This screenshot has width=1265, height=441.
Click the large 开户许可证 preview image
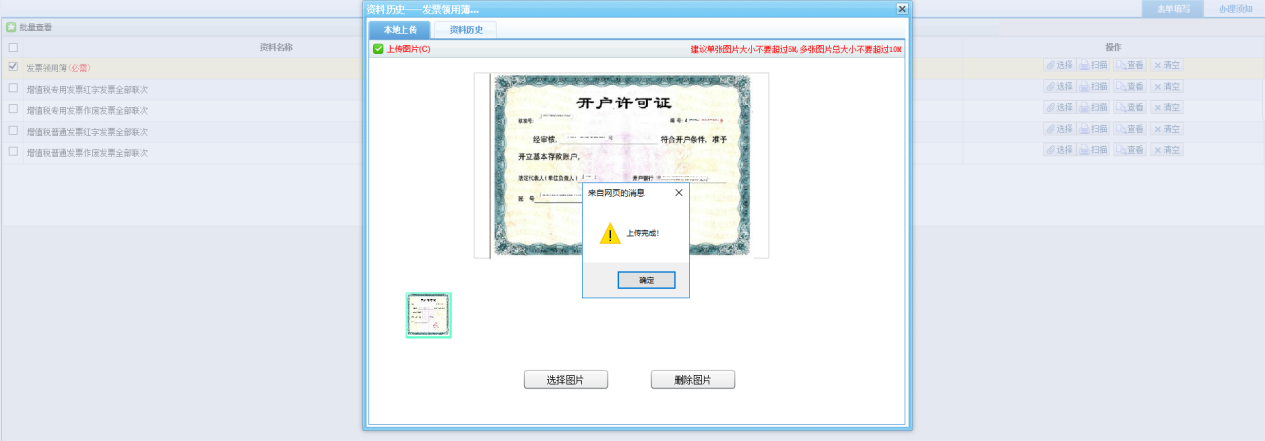coord(621,165)
